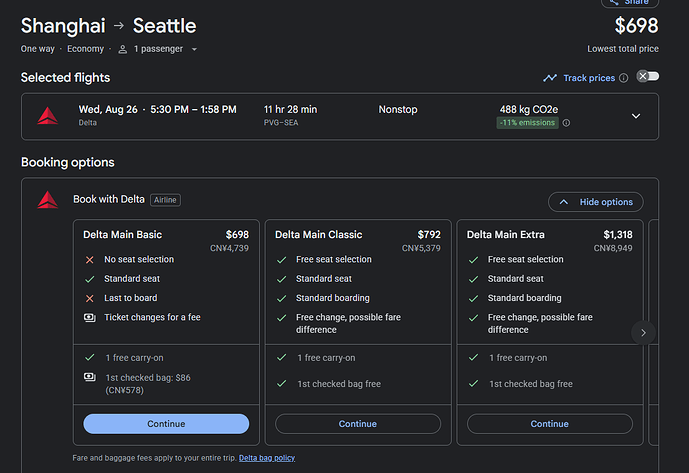Screen dimensions: 689x473
Task: Click checkmark beside Main Extra 1 free carry-on
Action: click(x=473, y=357)
